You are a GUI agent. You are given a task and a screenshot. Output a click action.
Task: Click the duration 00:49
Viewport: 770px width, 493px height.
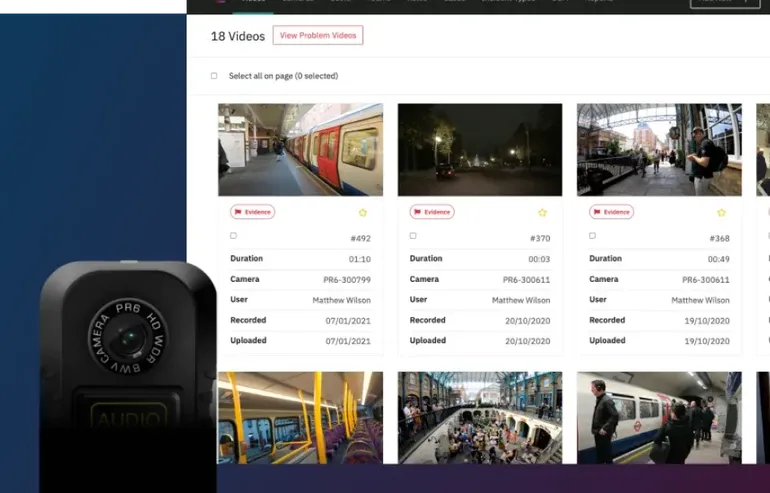719,259
